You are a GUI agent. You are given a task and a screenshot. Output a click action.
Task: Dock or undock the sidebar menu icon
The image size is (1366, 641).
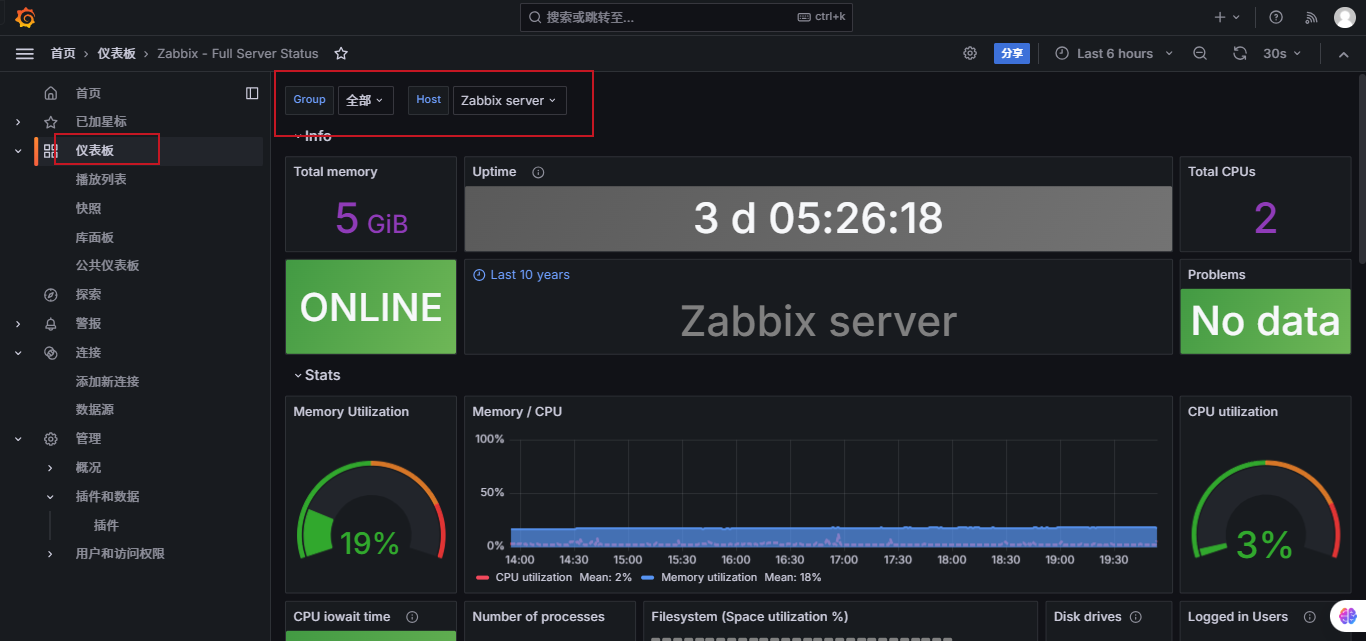(252, 93)
